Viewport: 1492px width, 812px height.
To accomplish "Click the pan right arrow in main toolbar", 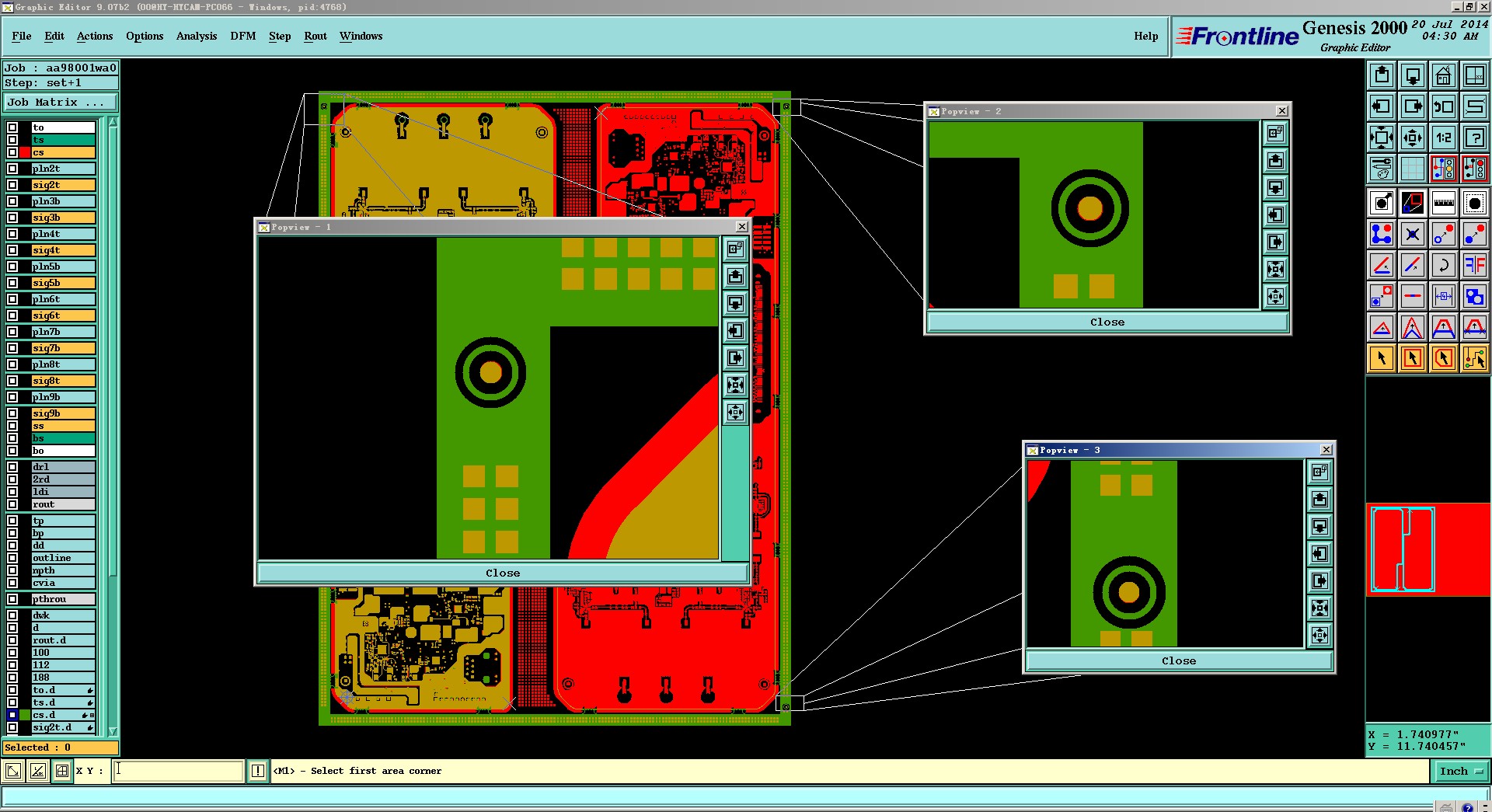I will tap(1413, 106).
